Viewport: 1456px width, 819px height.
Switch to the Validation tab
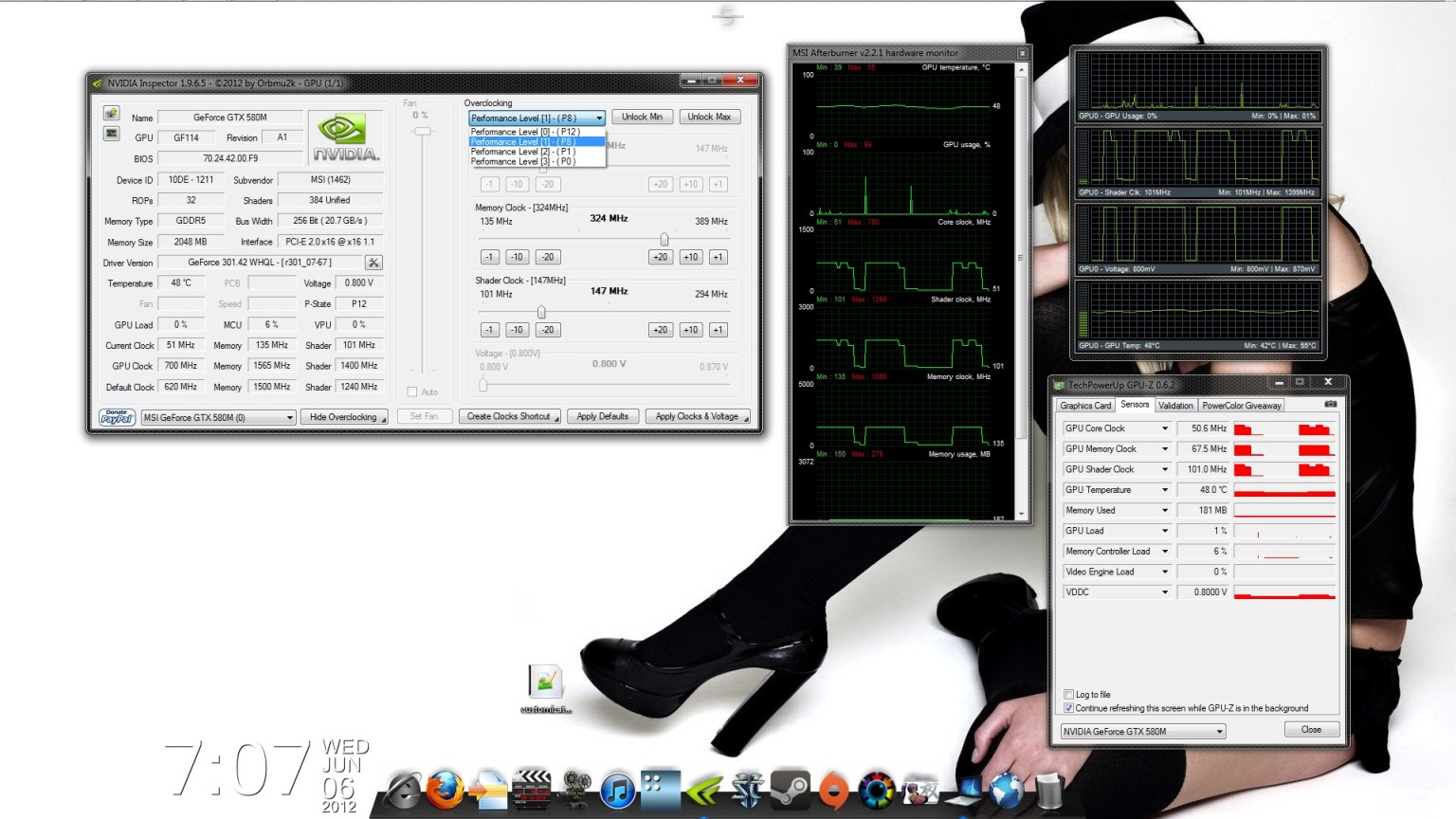[x=1175, y=406]
